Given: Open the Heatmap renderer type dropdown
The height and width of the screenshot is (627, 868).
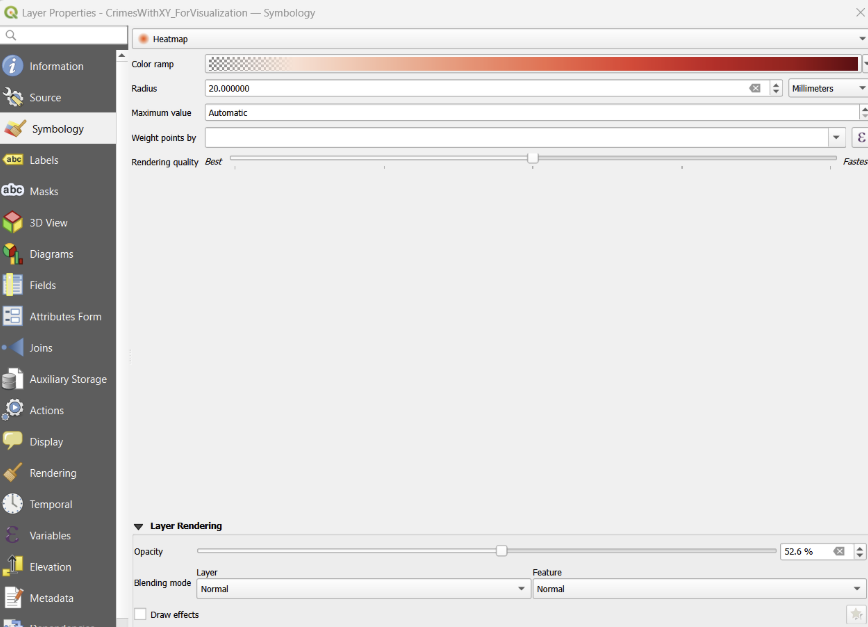Looking at the screenshot, I should pyautogui.click(x=498, y=39).
